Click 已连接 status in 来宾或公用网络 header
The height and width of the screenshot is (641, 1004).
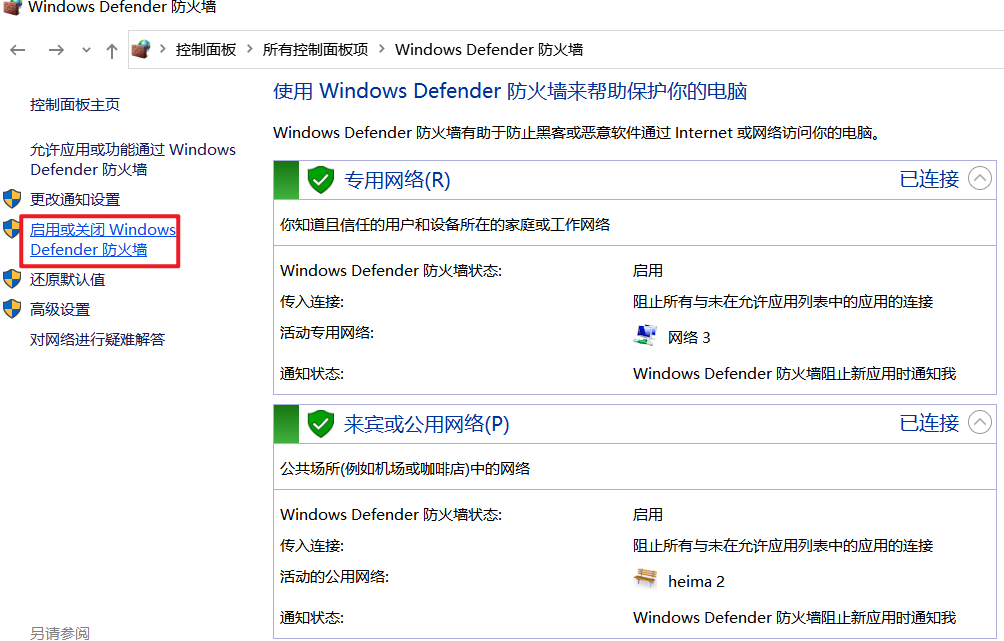(929, 423)
